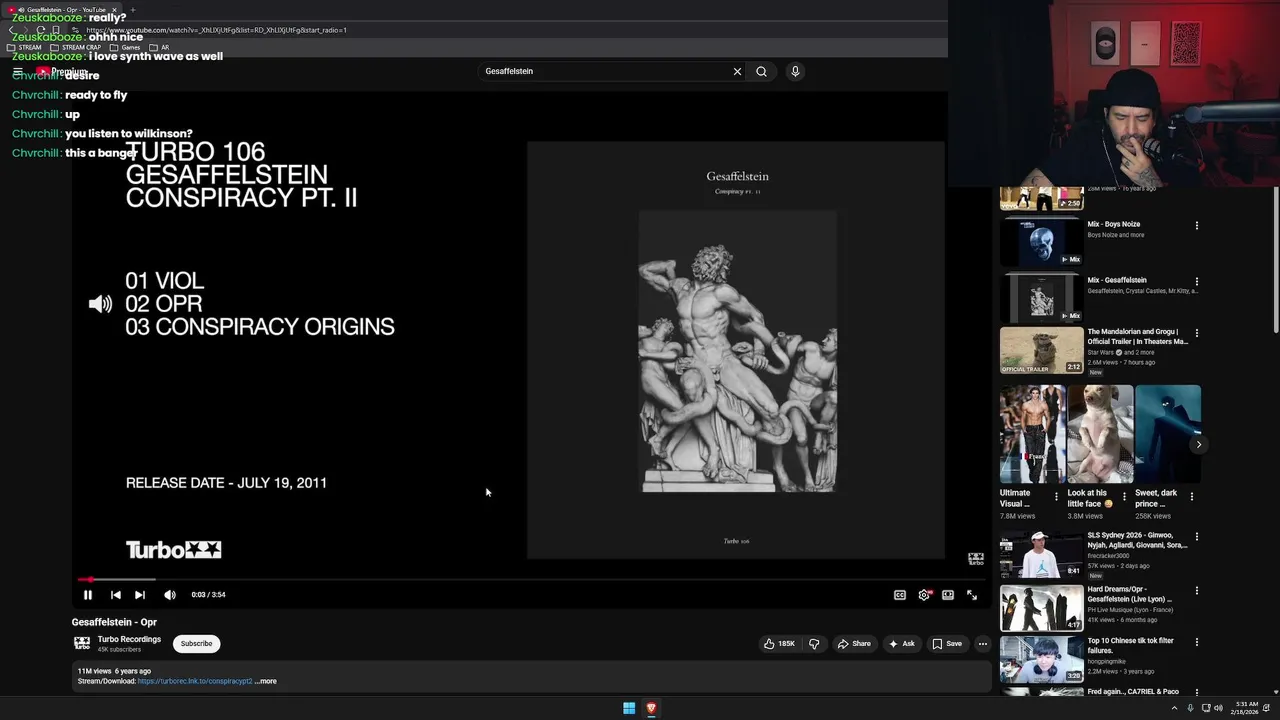This screenshot has width=1280, height=720.
Task: Open options for Top 10 Chinese tik tok video
Action: [x=1196, y=643]
